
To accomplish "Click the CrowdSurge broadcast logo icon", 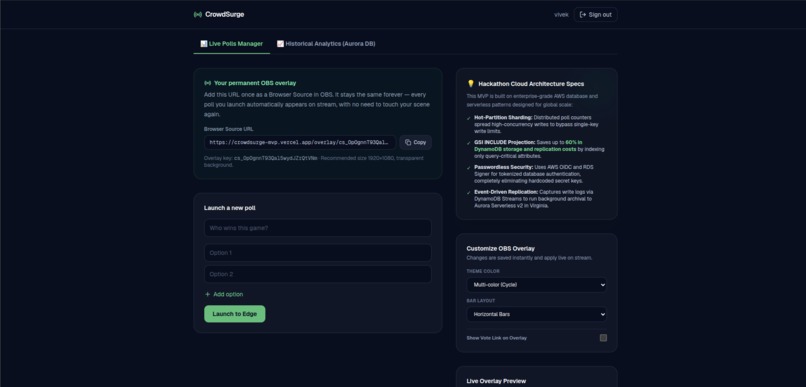I will [197, 14].
